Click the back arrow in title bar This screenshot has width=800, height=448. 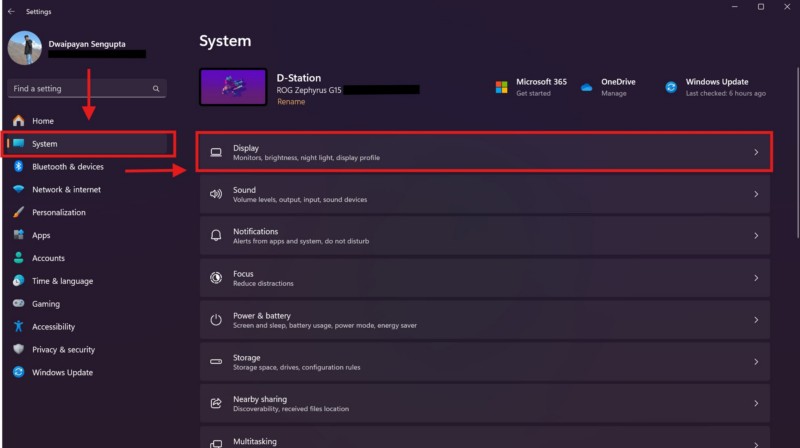tap(10, 12)
